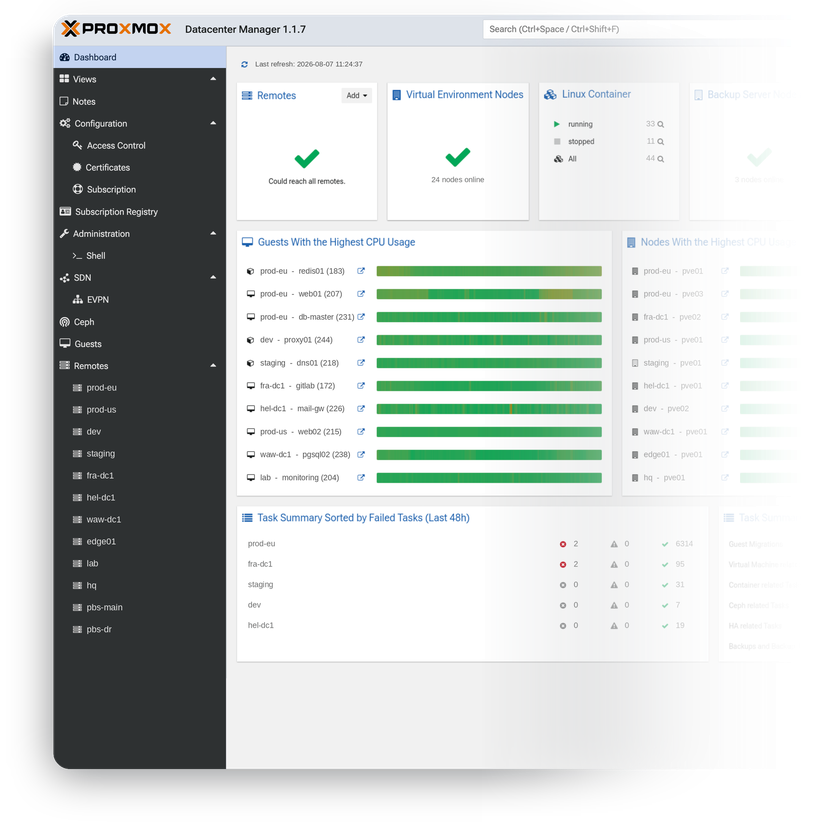Open the Add dropdown in Remotes panel
The image size is (840, 836).
point(357,95)
